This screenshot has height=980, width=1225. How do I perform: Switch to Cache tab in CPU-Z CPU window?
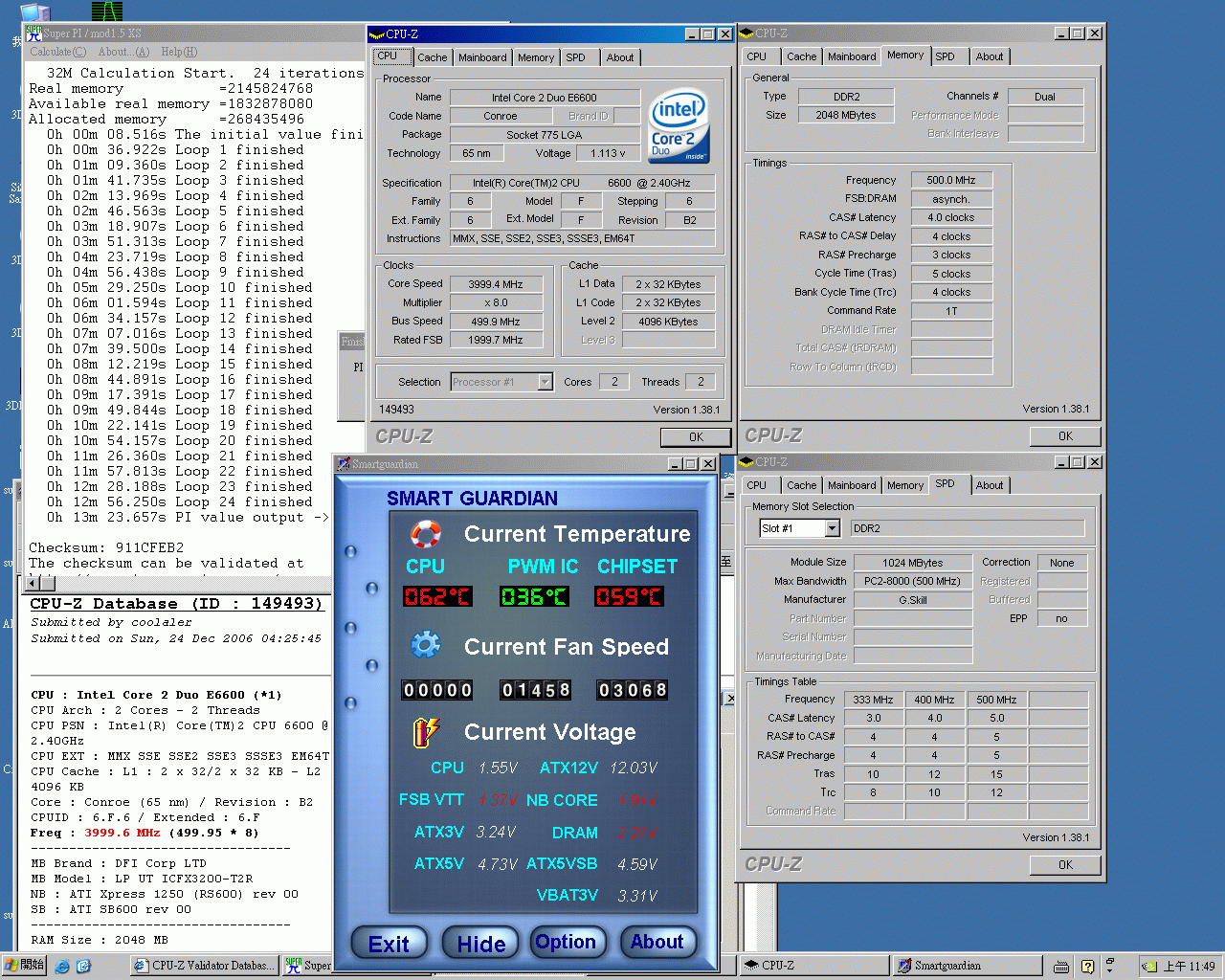pos(432,57)
